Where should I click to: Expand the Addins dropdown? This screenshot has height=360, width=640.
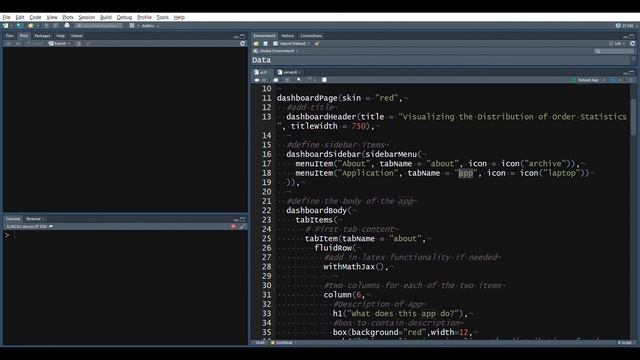click(x=150, y=26)
